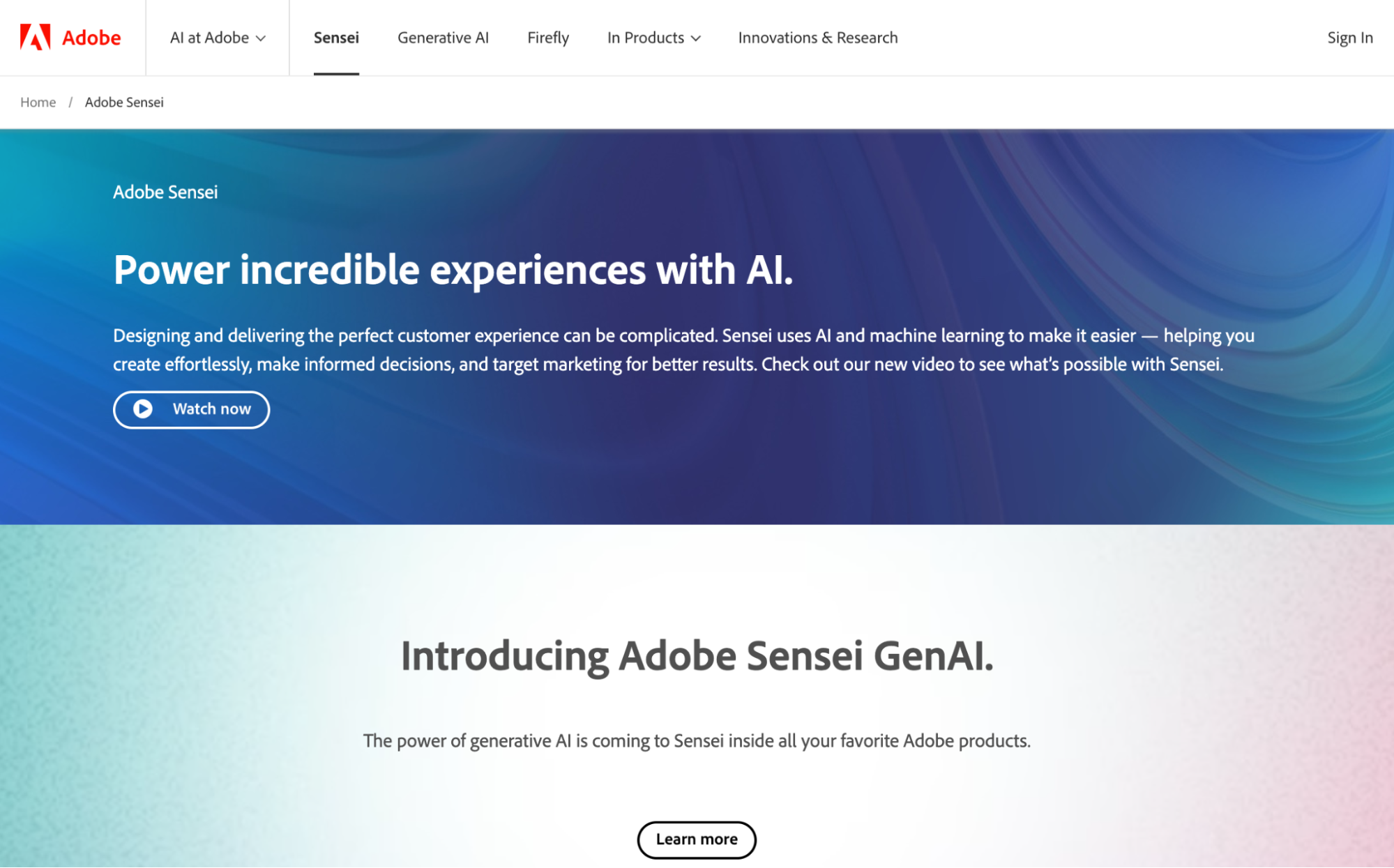Select the Sensei navigation tab
This screenshot has height=868, width=1394.
(336, 38)
